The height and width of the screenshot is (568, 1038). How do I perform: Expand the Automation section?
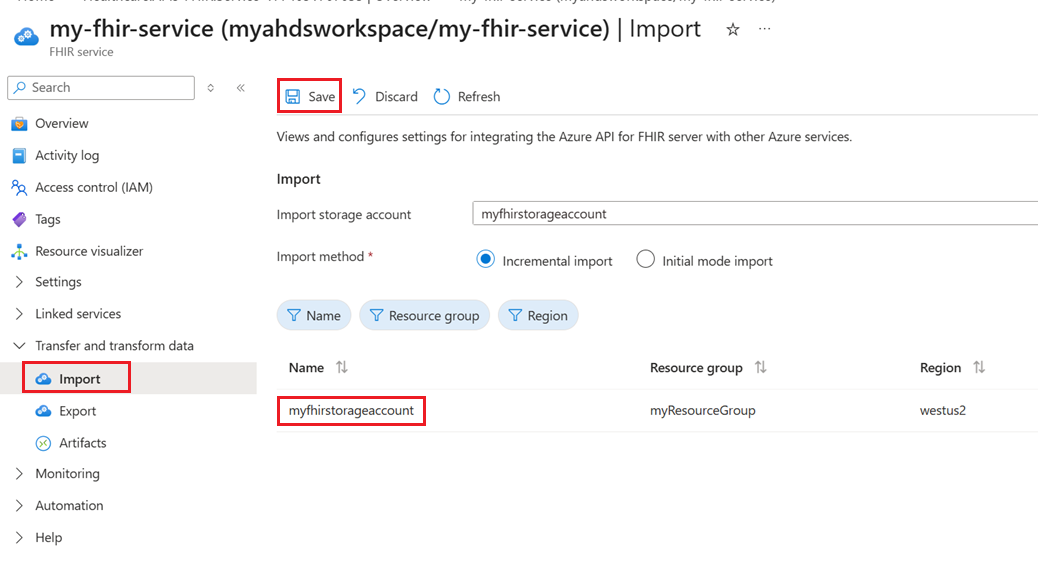click(x=69, y=505)
